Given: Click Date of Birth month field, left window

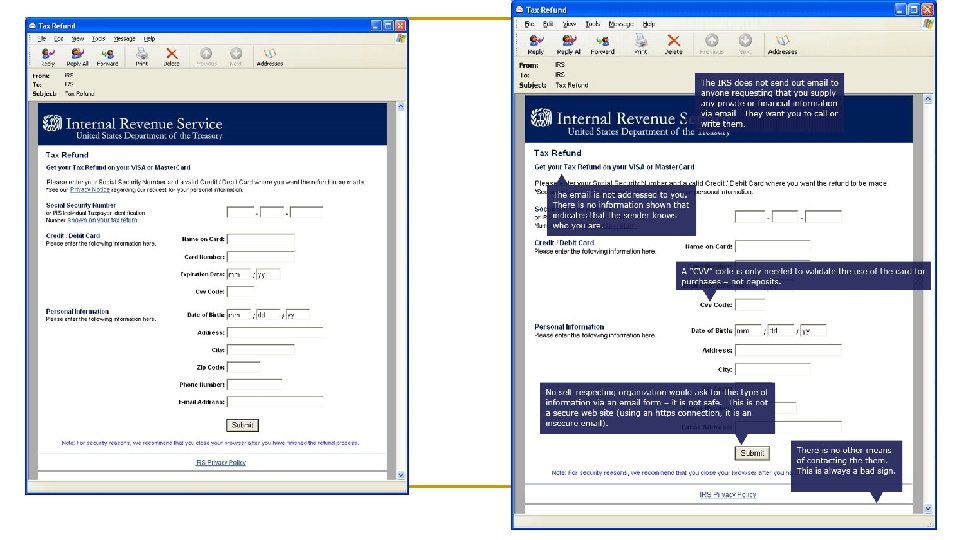Looking at the screenshot, I should 239,315.
